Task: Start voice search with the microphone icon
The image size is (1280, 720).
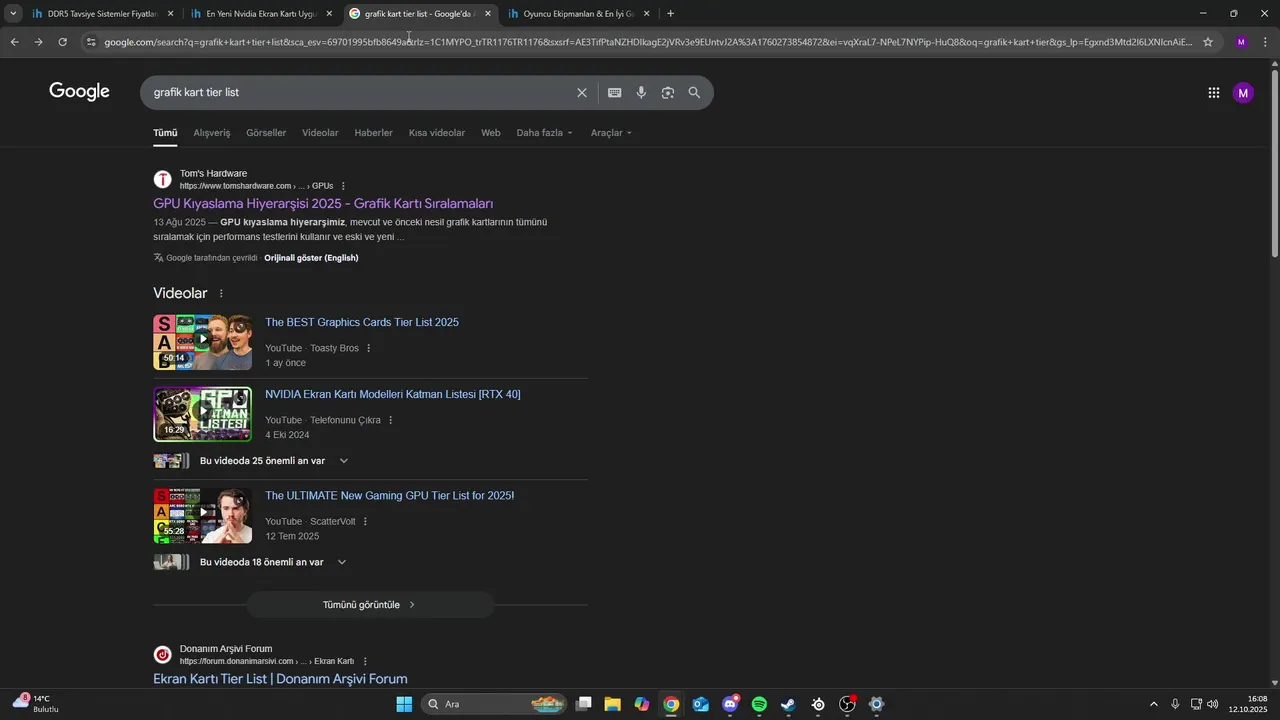Action: point(641,93)
